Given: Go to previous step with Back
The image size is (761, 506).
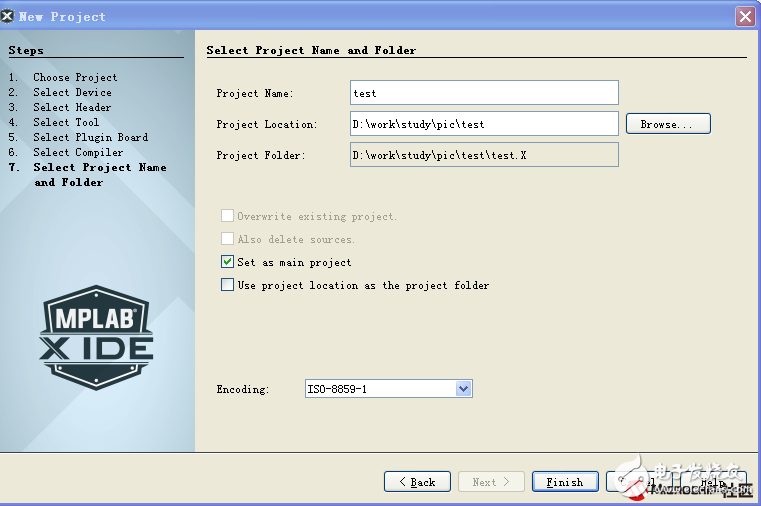Looking at the screenshot, I should (417, 482).
